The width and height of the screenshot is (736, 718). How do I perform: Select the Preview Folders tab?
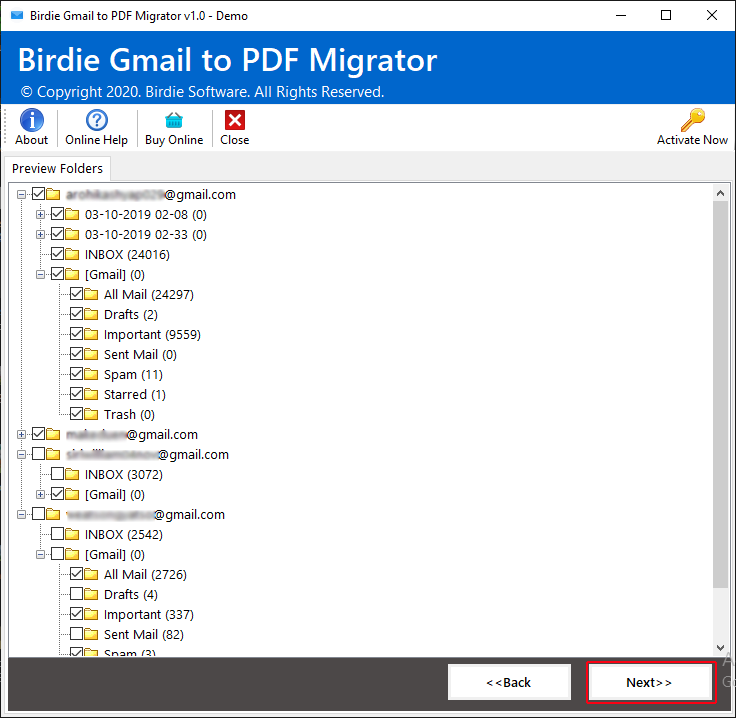tap(57, 168)
